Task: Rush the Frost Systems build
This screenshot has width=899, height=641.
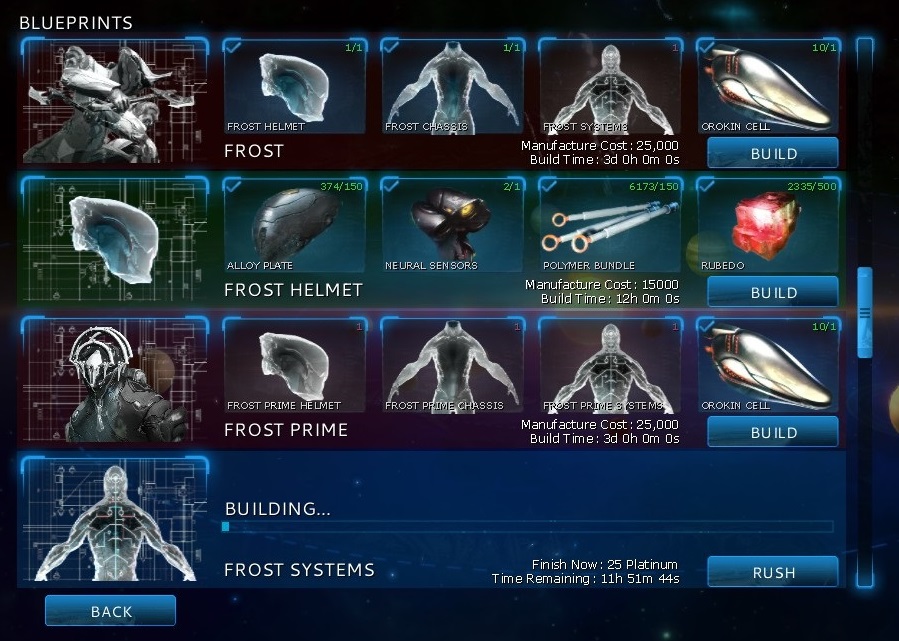Action: click(773, 572)
